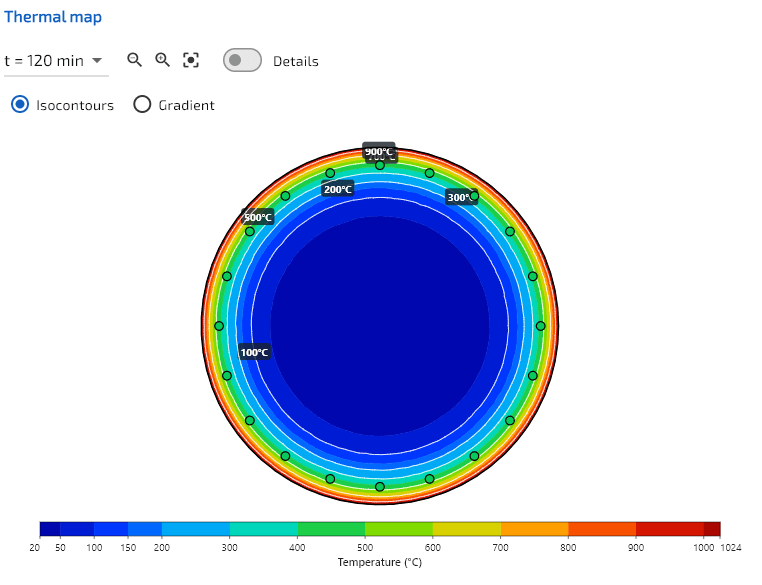Open the t = 120 min dropdown
Viewport: 762px width, 585px height.
[x=56, y=61]
